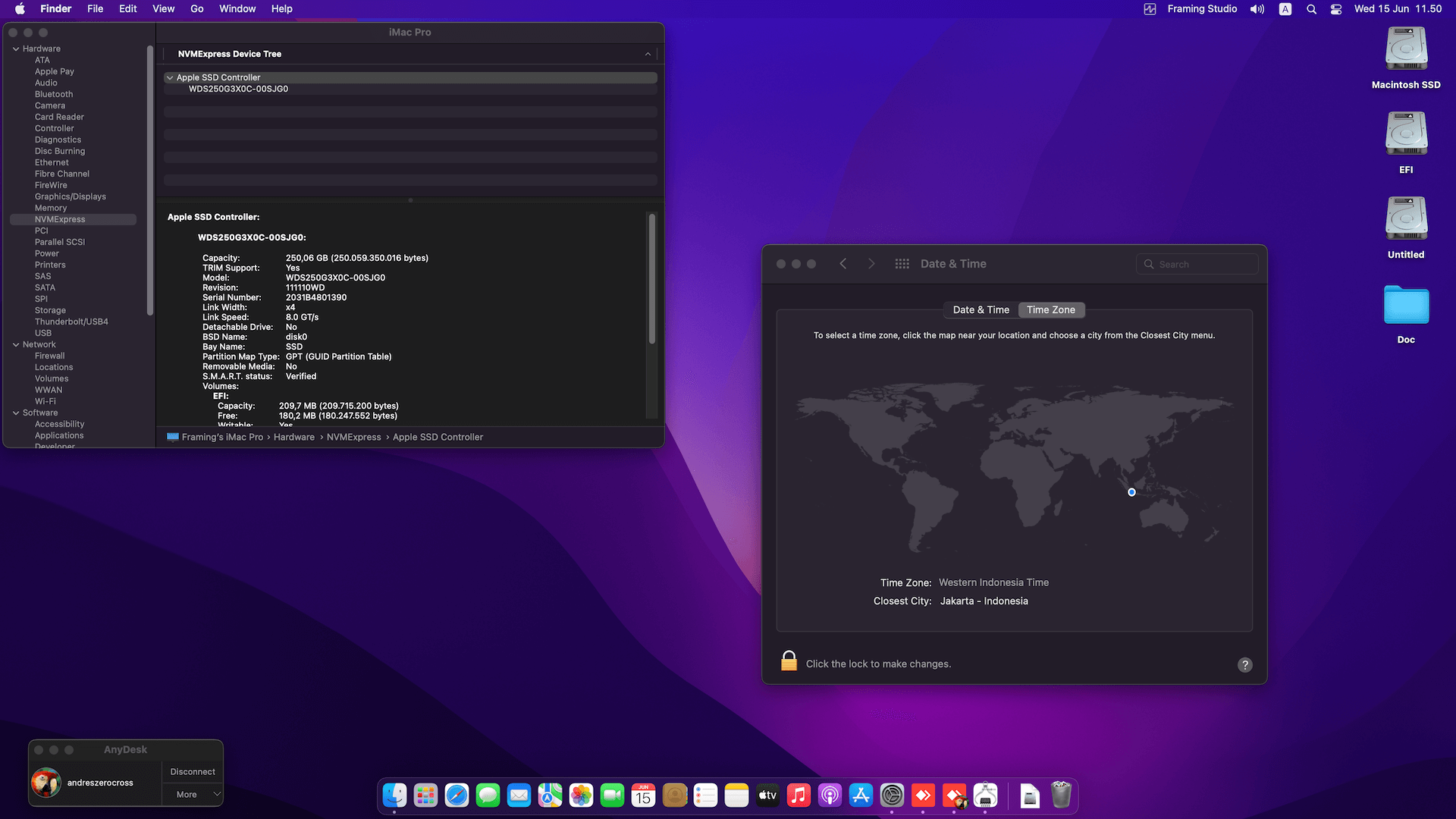Collapse the Hardware section in sidebar
This screenshot has width=1456, height=819.
tap(16, 49)
